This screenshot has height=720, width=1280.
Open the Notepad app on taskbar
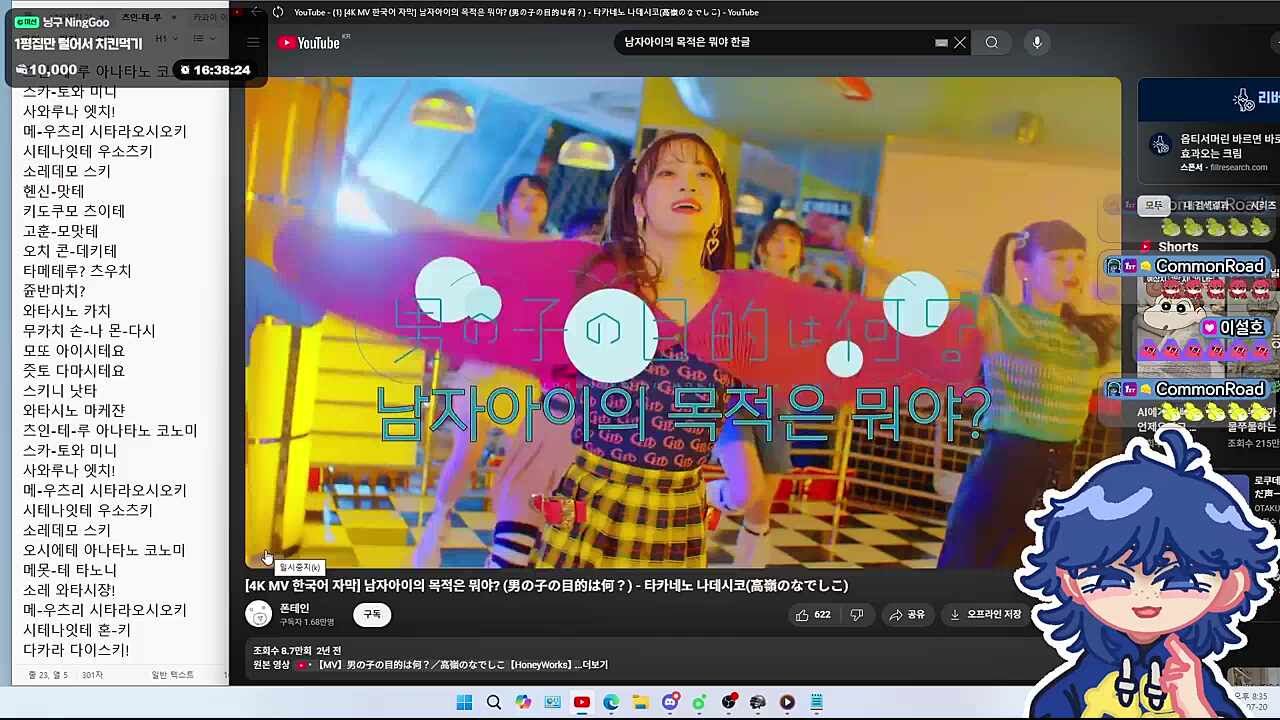pyautogui.click(x=817, y=702)
